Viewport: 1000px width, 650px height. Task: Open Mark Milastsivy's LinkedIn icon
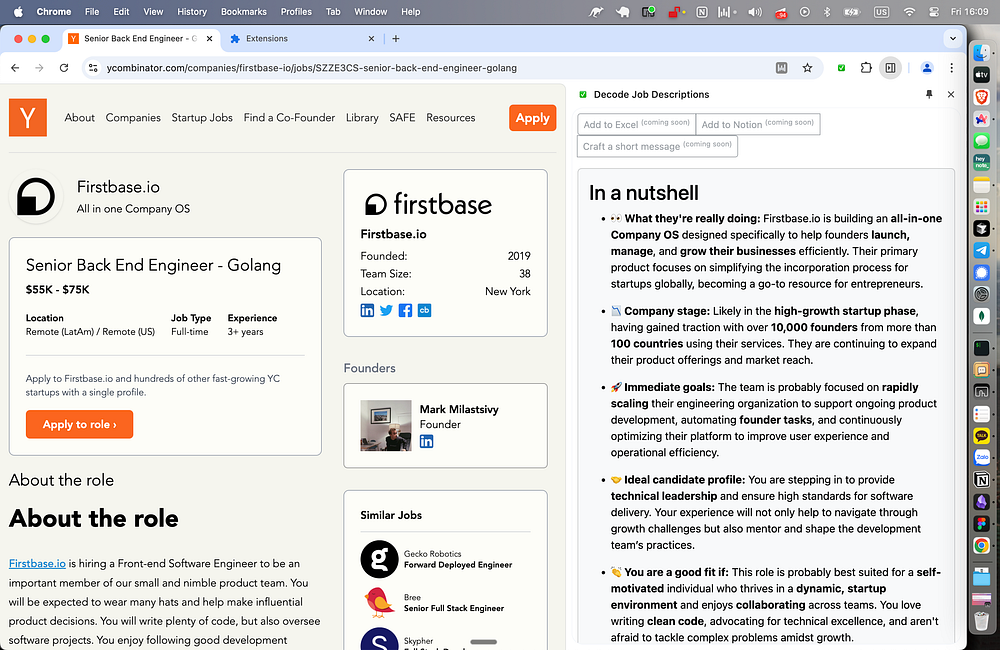(427, 441)
